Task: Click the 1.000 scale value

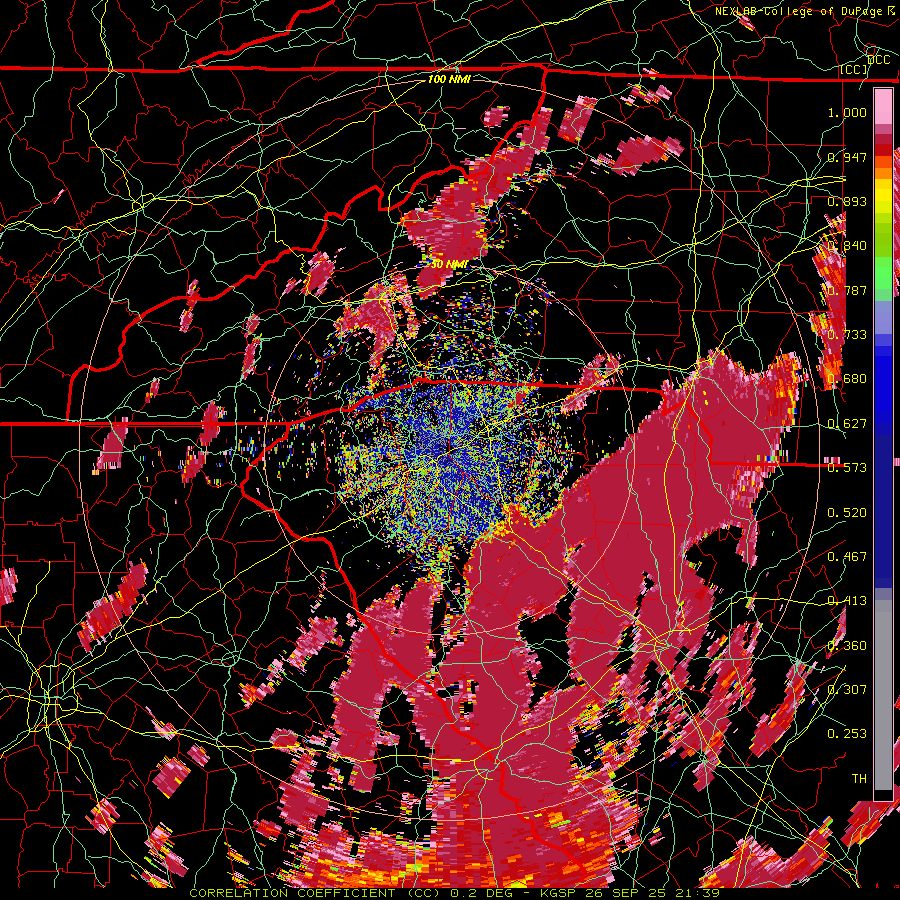Action: click(x=847, y=112)
